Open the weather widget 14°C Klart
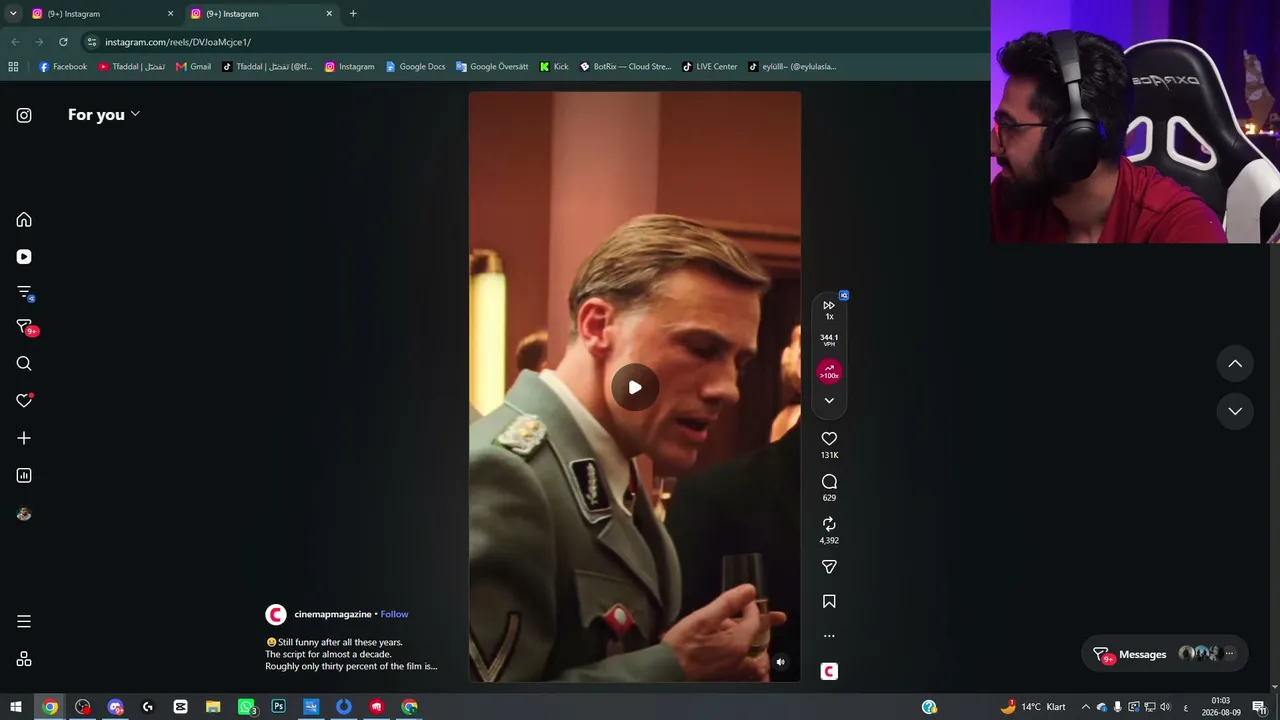1280x720 pixels. coord(1033,707)
